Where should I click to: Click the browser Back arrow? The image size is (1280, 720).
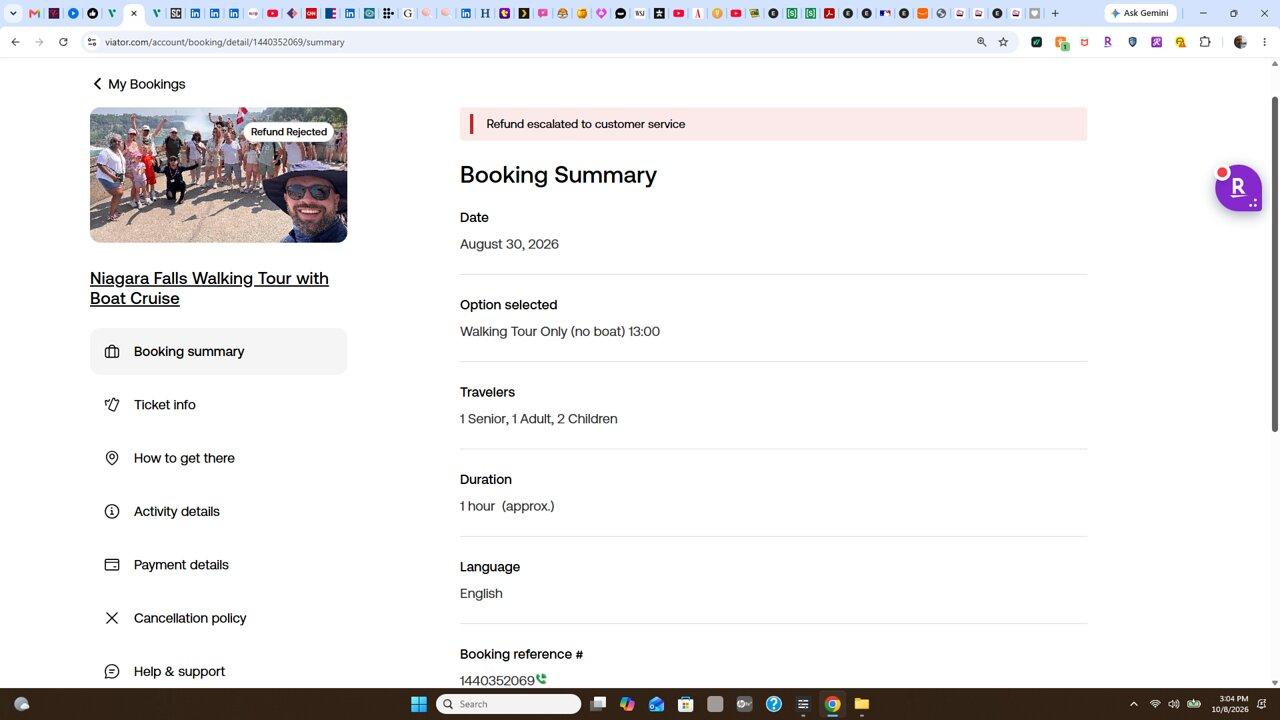click(x=15, y=42)
